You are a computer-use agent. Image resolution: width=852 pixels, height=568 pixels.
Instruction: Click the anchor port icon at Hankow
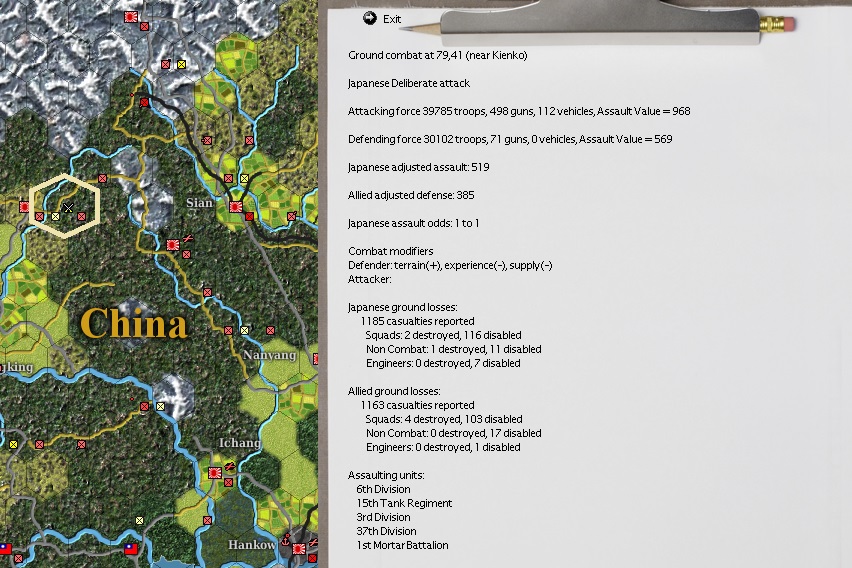click(x=286, y=540)
